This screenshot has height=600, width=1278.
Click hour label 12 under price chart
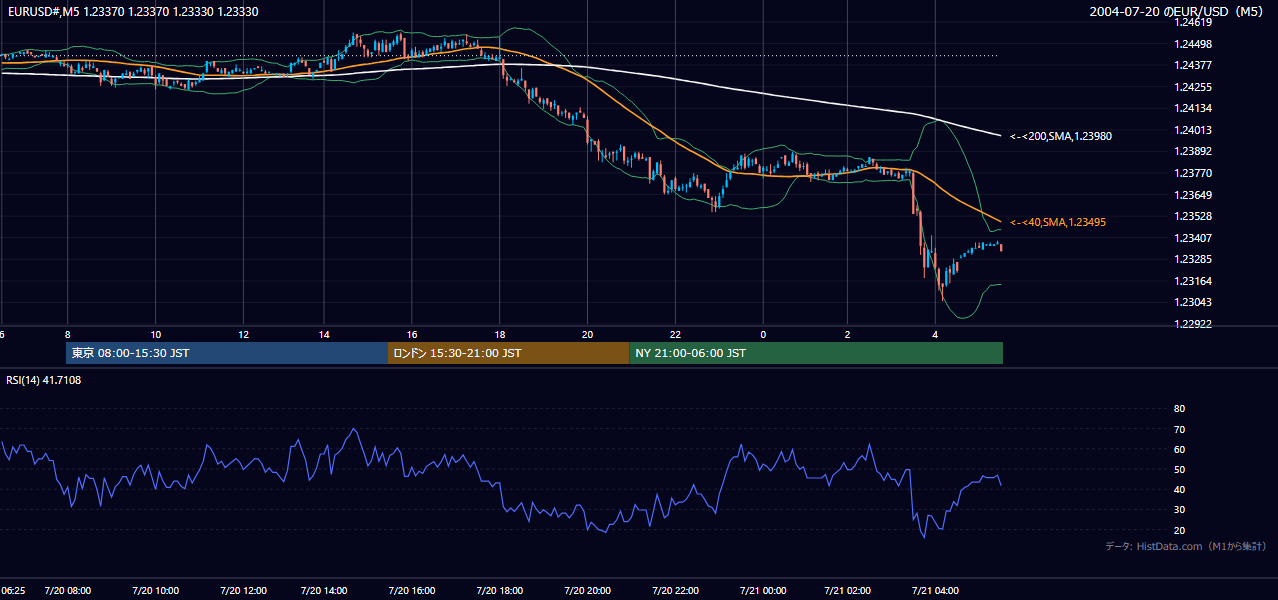pos(243,334)
